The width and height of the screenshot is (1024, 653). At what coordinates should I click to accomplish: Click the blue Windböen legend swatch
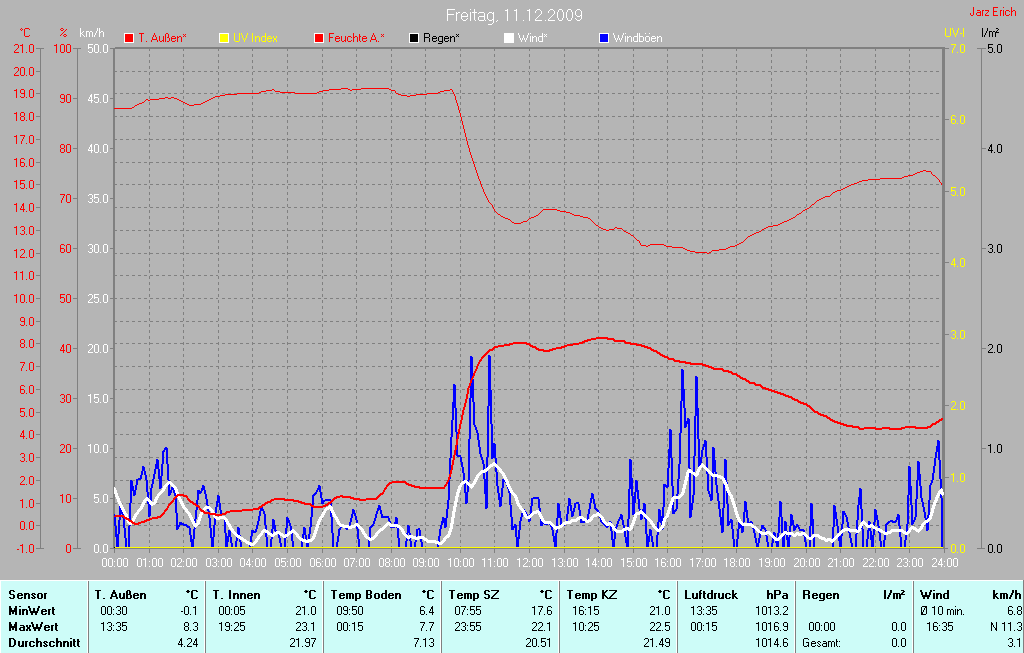(603, 38)
